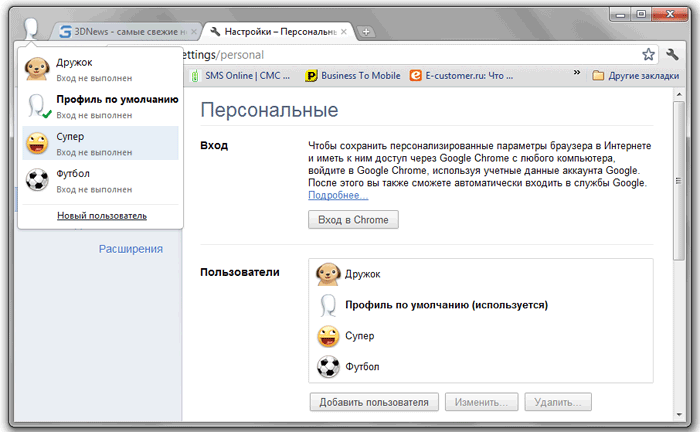This screenshot has width=700, height=432.
Task: Switch to Настройки – Персональные tab
Action: (280, 32)
